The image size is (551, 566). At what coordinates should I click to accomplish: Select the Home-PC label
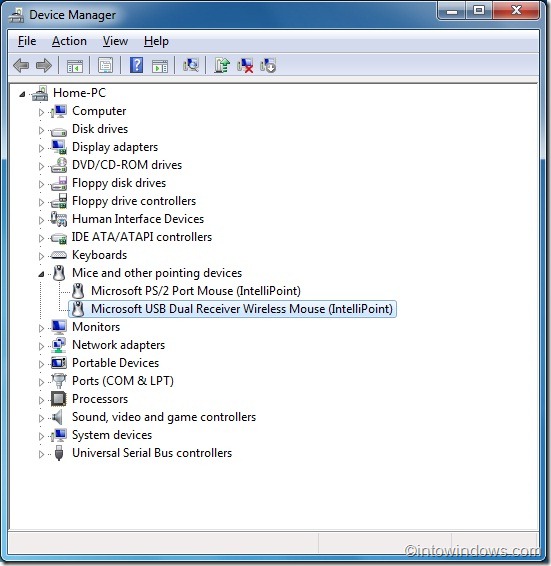79,93
